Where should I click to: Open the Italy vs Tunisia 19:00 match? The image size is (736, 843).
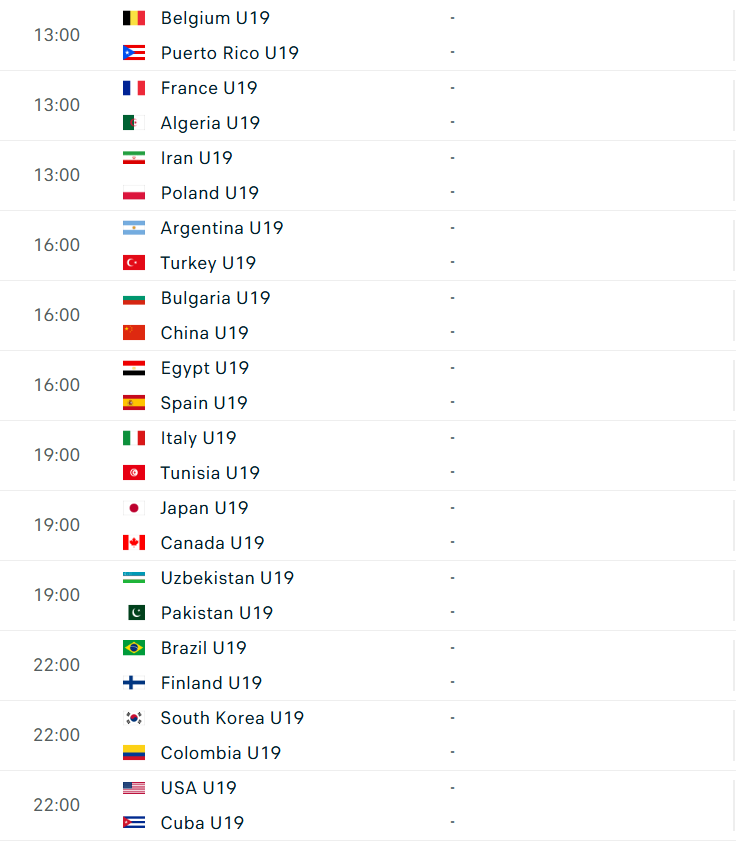[368, 455]
